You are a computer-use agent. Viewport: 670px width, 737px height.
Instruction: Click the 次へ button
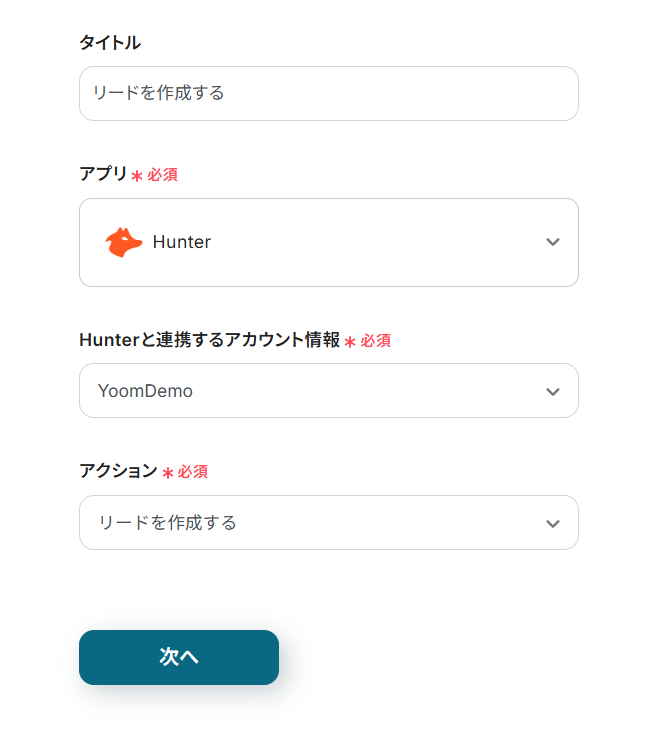tap(179, 657)
